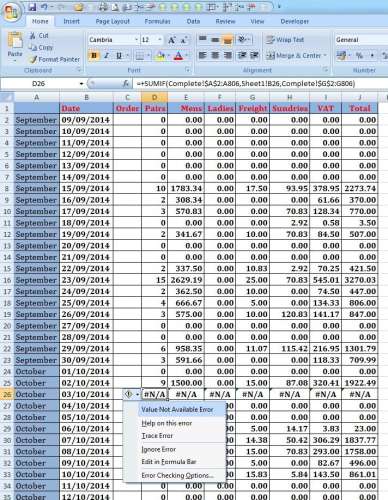Choose Edit in Formula Bar
The image size is (388, 500).
pos(169,462)
